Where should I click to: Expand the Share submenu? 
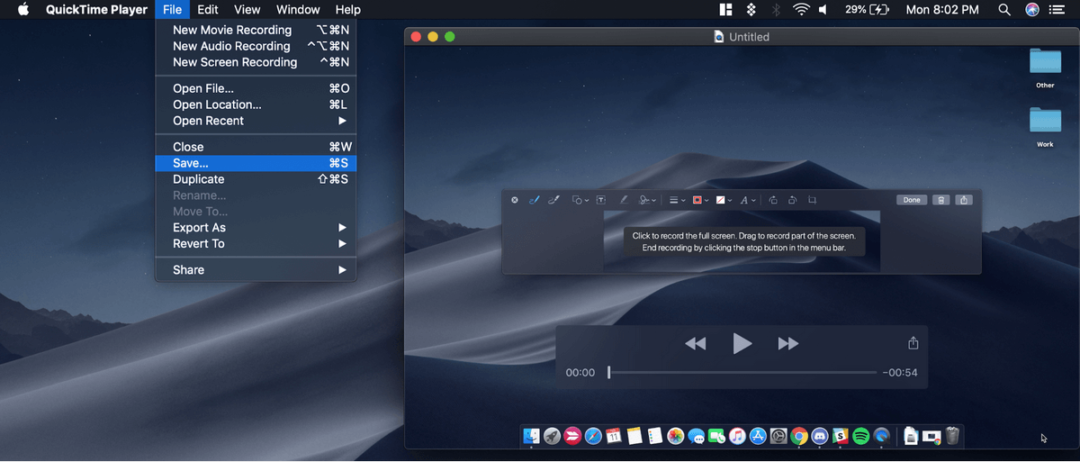256,270
